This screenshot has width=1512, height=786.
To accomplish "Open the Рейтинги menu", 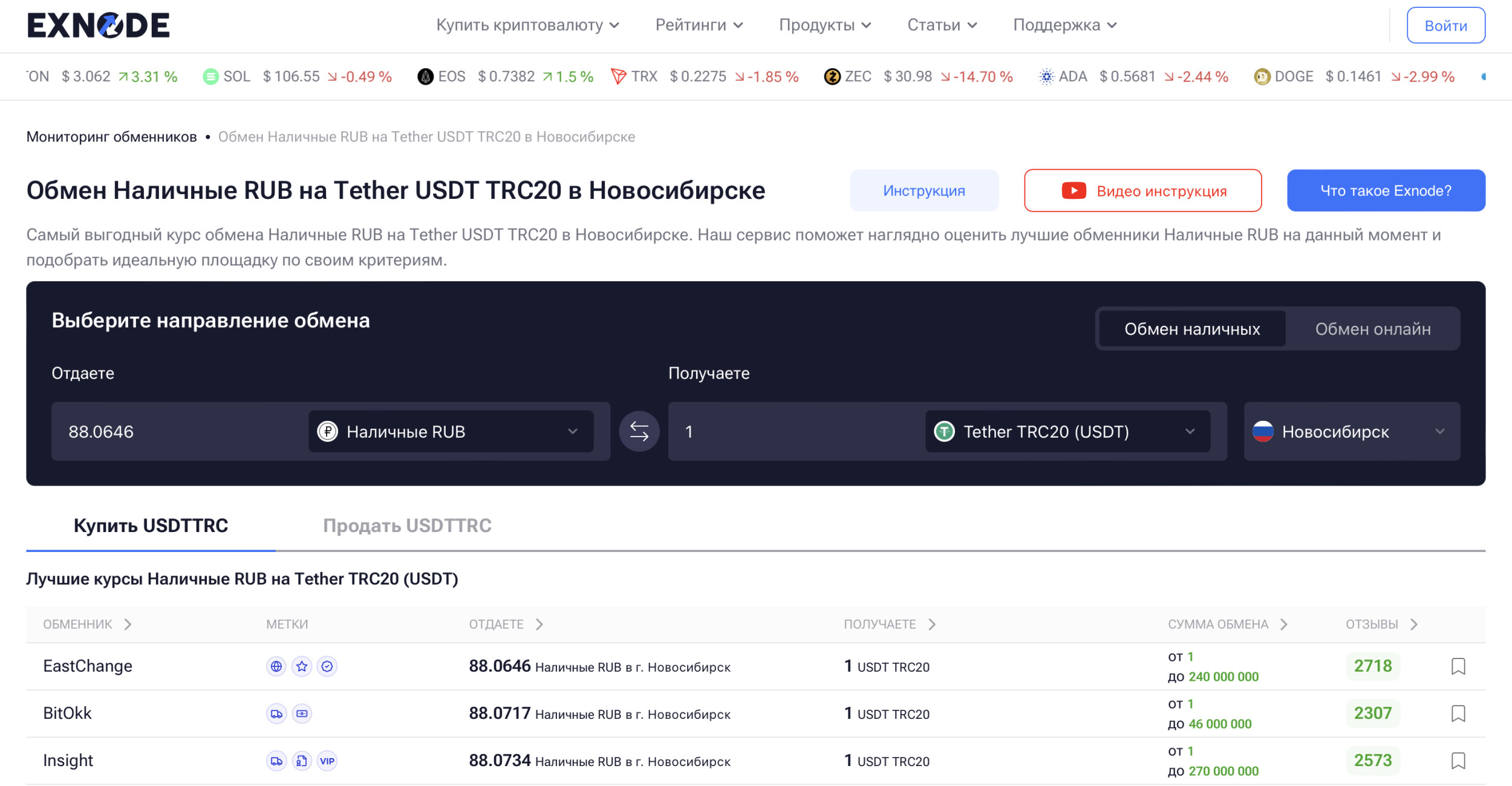I will click(699, 25).
